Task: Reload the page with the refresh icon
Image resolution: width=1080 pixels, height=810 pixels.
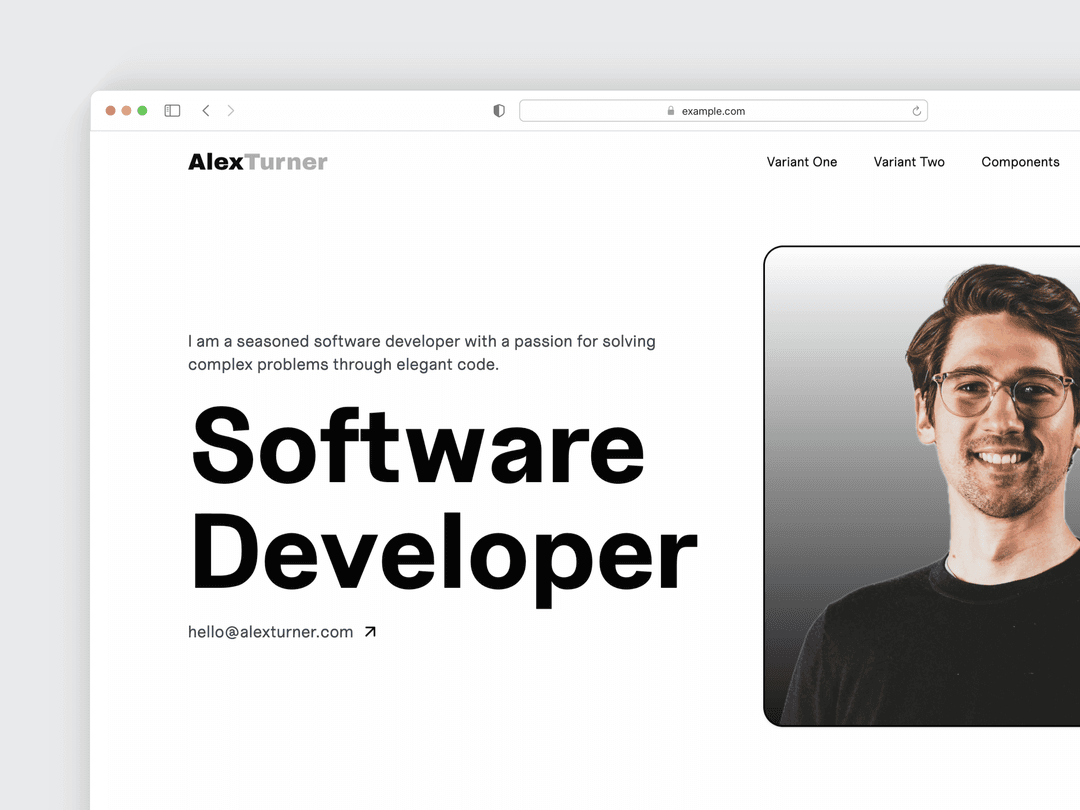Action: click(x=916, y=110)
